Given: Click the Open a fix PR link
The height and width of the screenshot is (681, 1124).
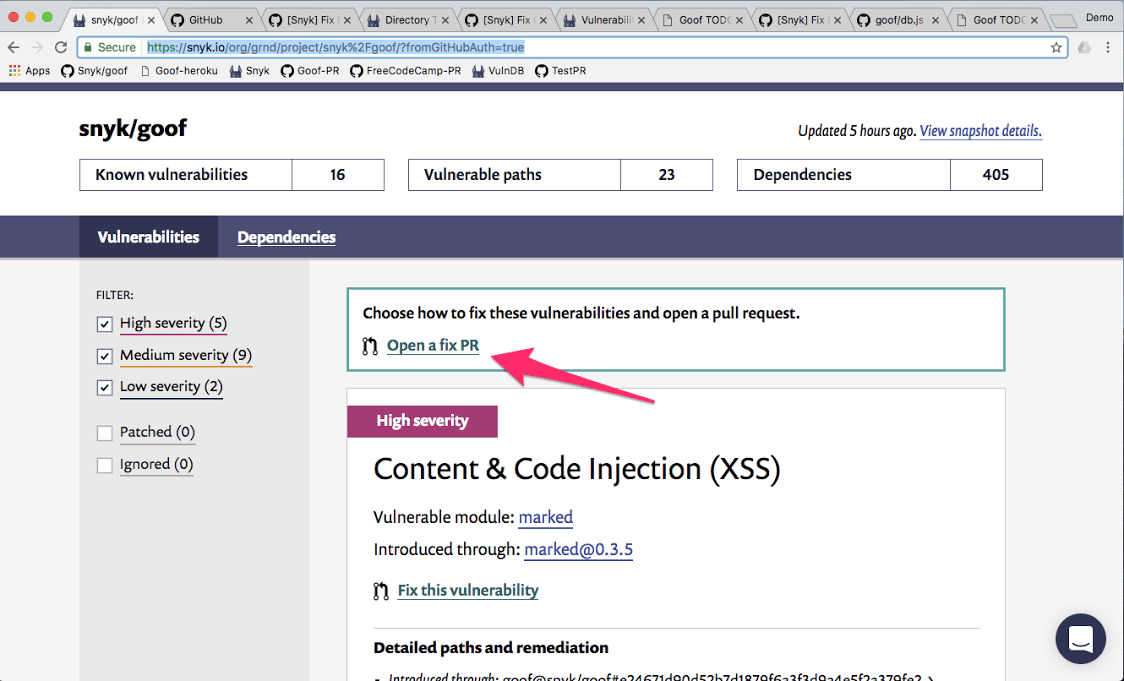Looking at the screenshot, I should point(432,346).
